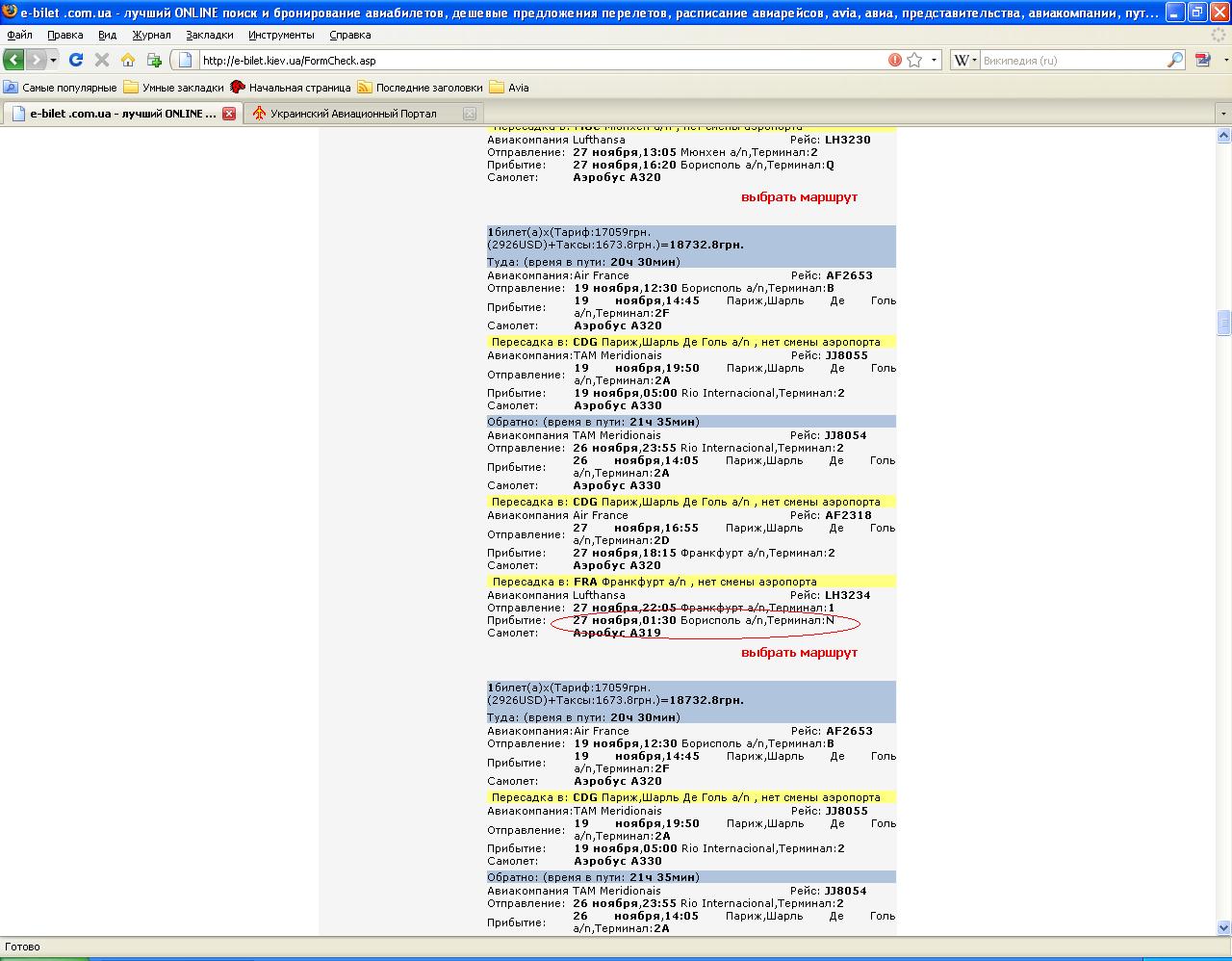The width and height of the screenshot is (1232, 961).
Task: Click the magnifier search icon in search box
Action: (x=1174, y=60)
